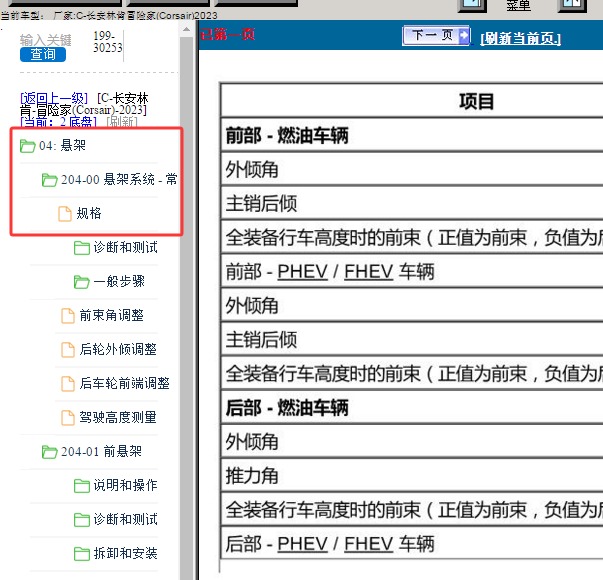Image resolution: width=603 pixels, height=580 pixels.
Task: Collapse the 04: 悬架 folder icon
Action: 27,146
